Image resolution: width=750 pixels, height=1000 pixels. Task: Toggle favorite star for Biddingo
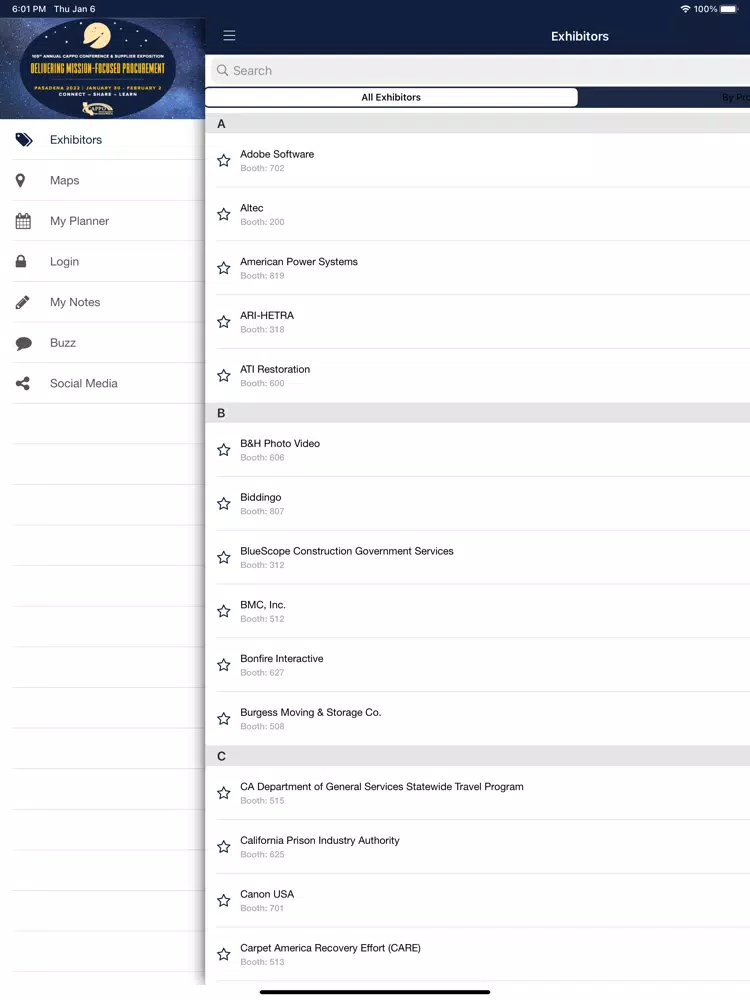click(x=223, y=504)
